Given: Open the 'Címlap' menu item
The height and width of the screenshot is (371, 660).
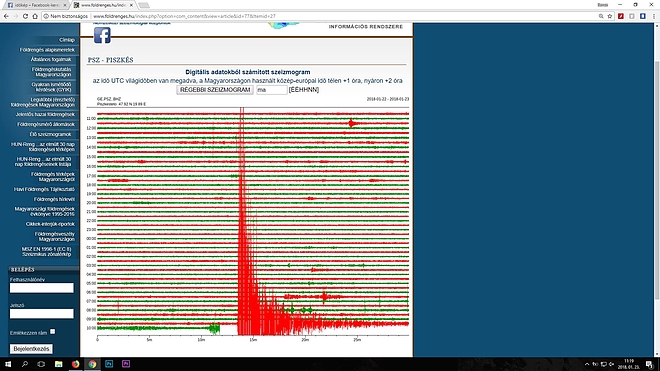Looking at the screenshot, I should click(67, 40).
